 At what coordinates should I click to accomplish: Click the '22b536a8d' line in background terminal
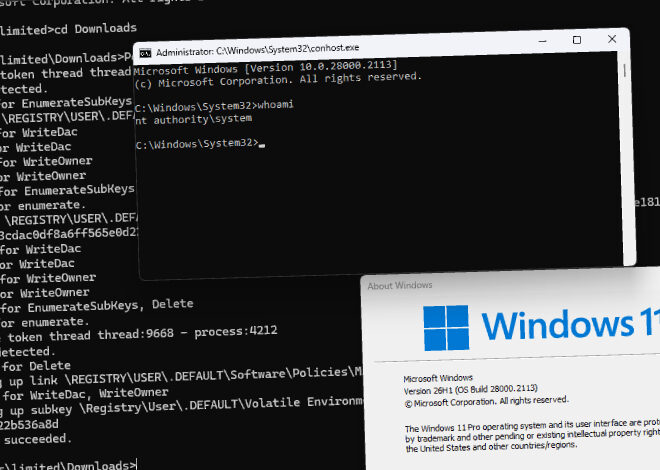coord(29,425)
